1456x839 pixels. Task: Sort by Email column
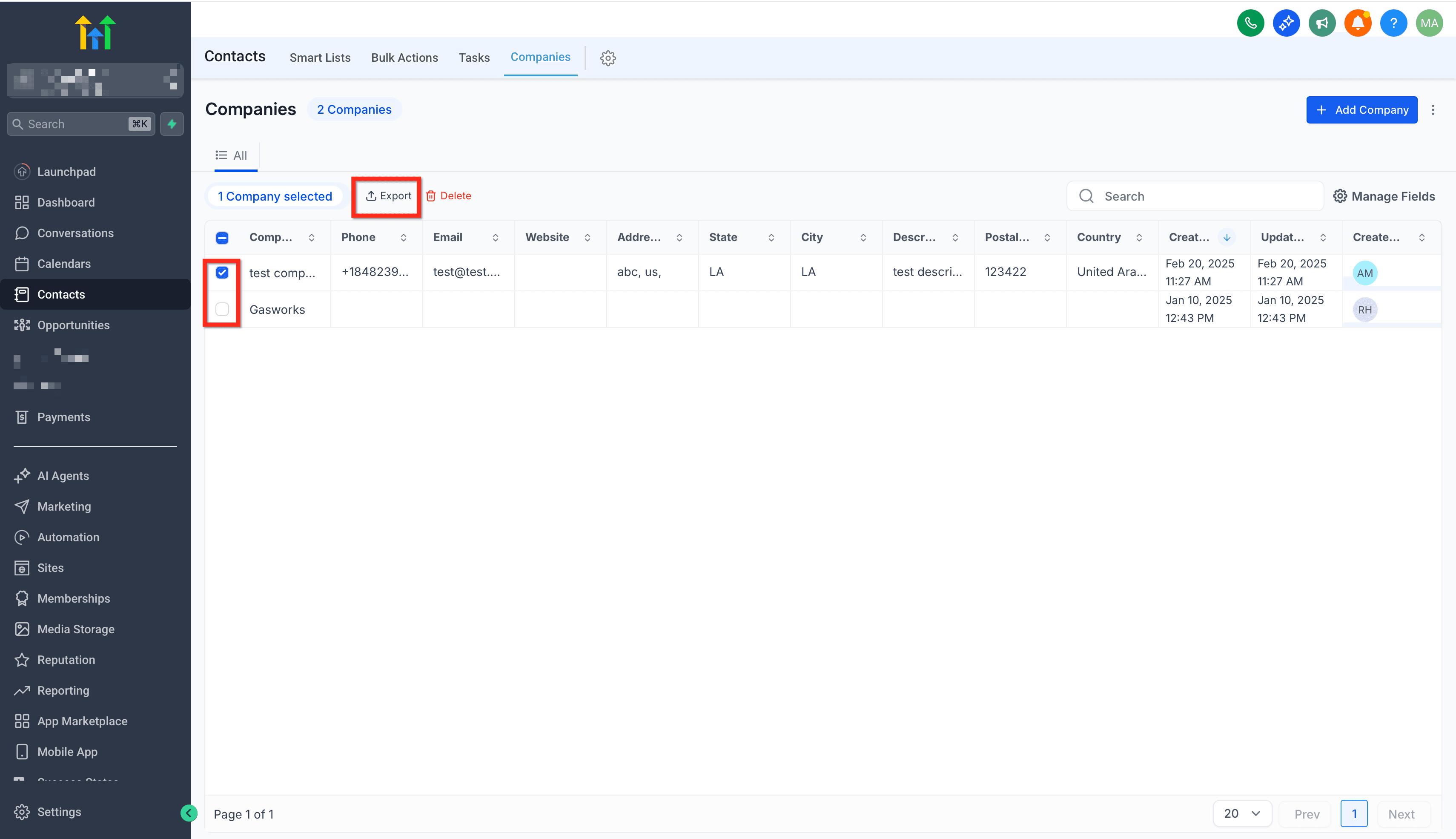pos(495,237)
